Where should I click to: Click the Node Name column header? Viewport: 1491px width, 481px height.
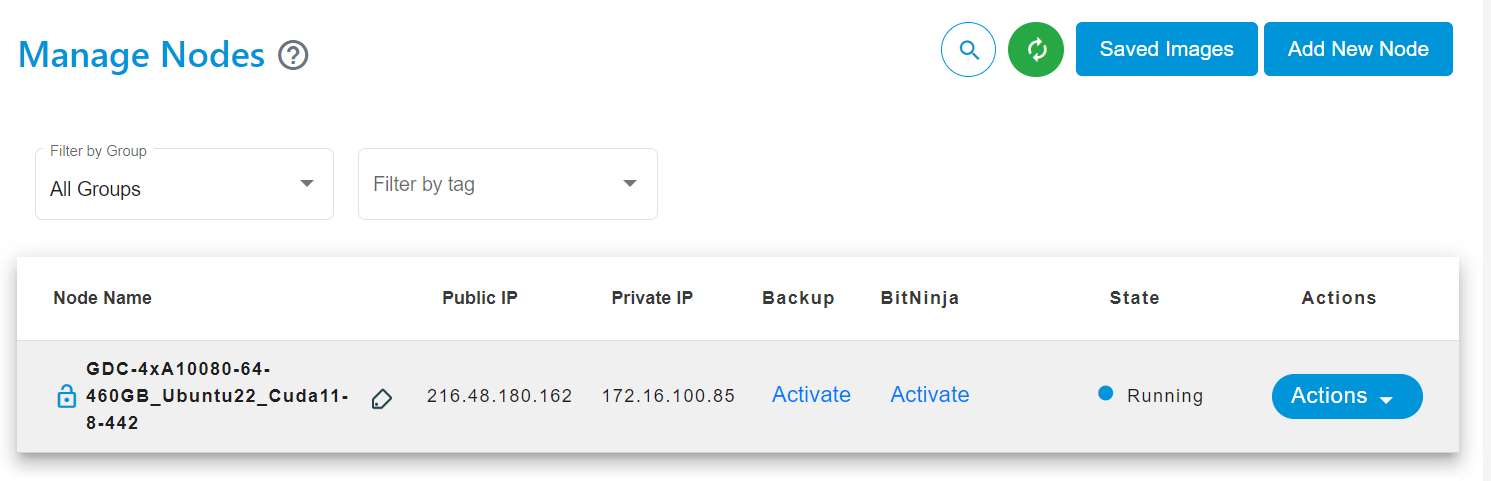click(103, 298)
